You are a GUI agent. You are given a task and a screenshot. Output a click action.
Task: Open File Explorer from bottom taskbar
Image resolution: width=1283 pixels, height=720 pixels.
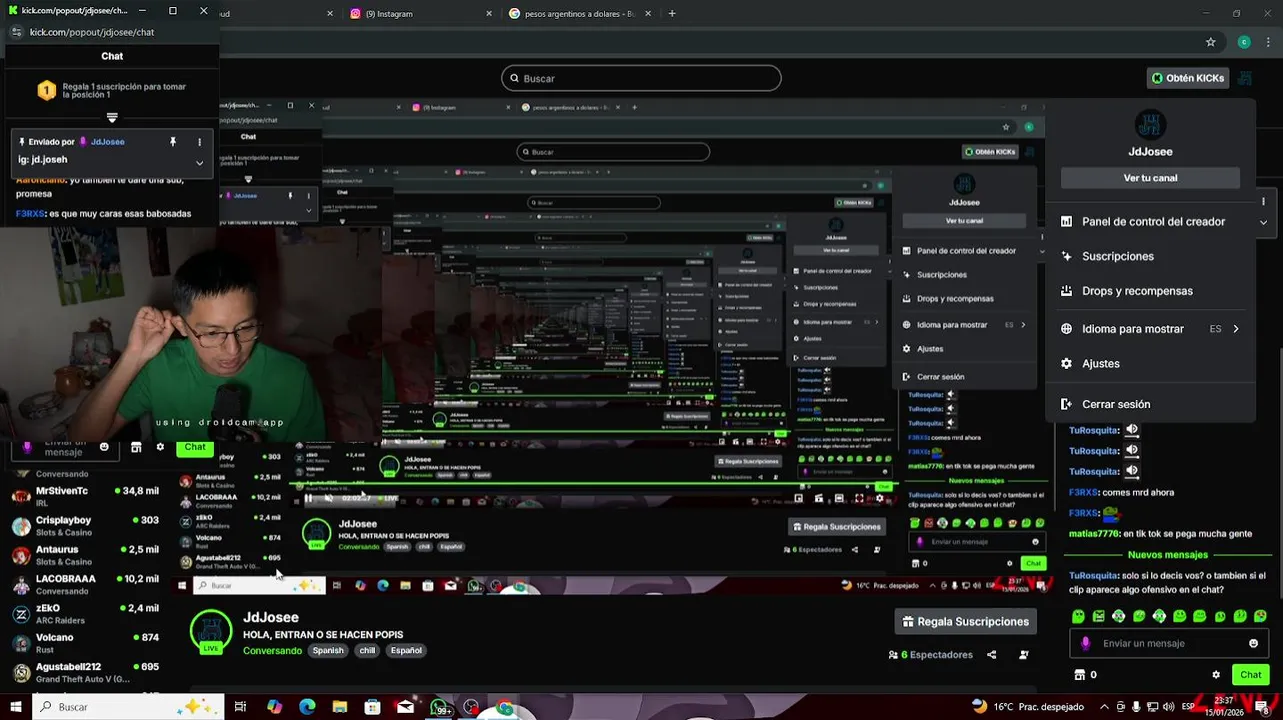[x=340, y=707]
